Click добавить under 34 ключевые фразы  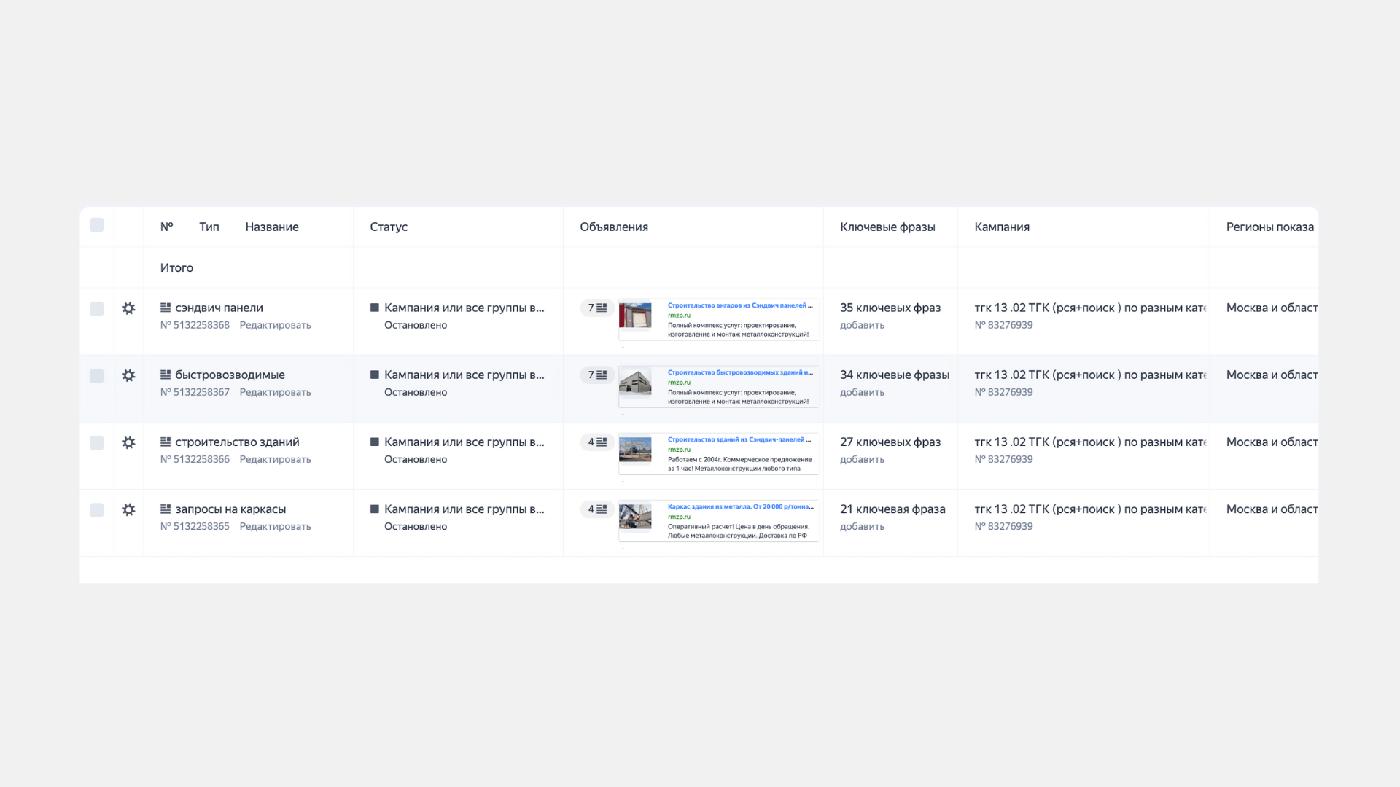click(862, 392)
